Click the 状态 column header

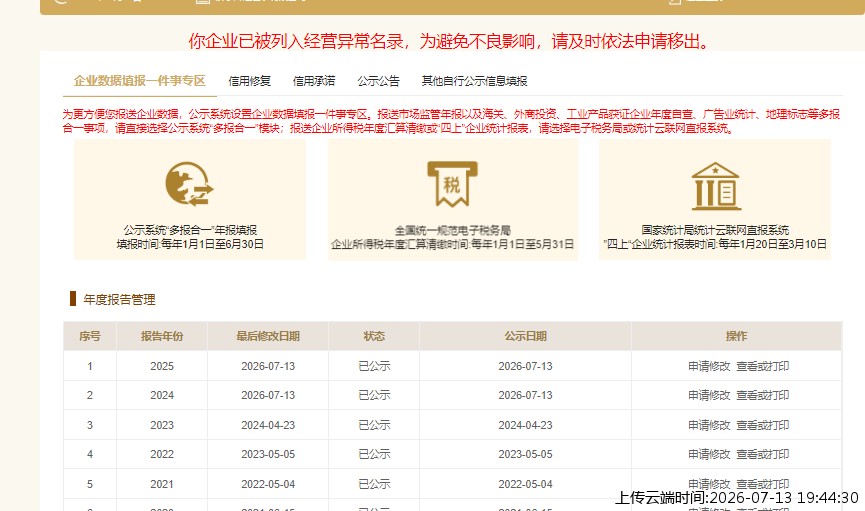coord(374,336)
